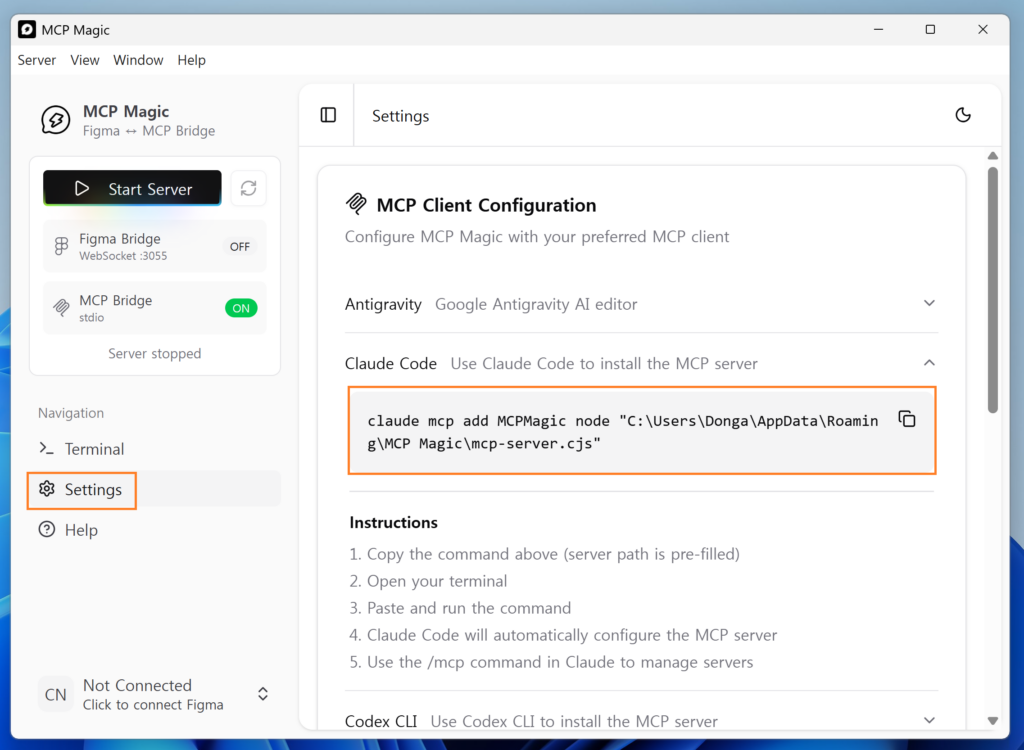Click "Copy the command above" instruction step

click(x=553, y=554)
